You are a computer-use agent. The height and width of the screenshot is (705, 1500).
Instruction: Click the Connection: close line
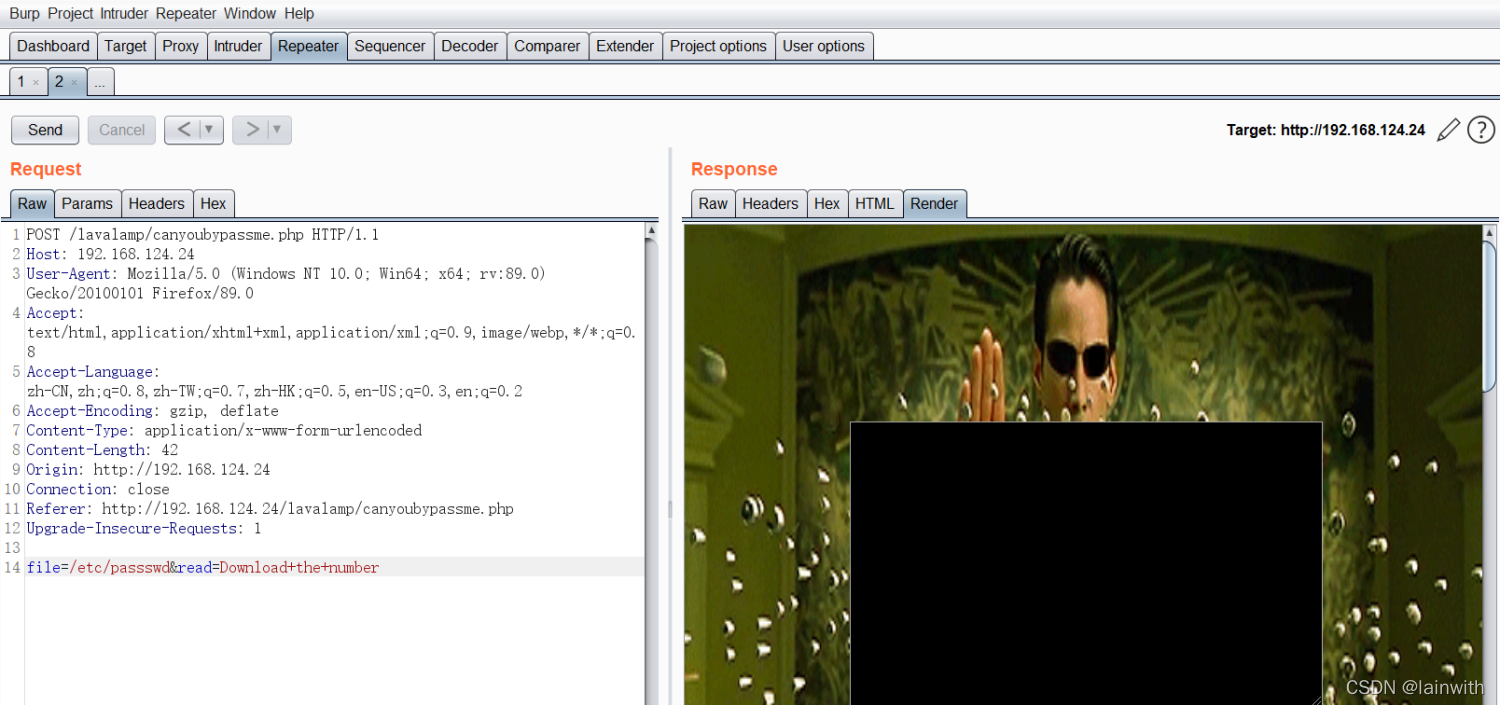click(98, 489)
